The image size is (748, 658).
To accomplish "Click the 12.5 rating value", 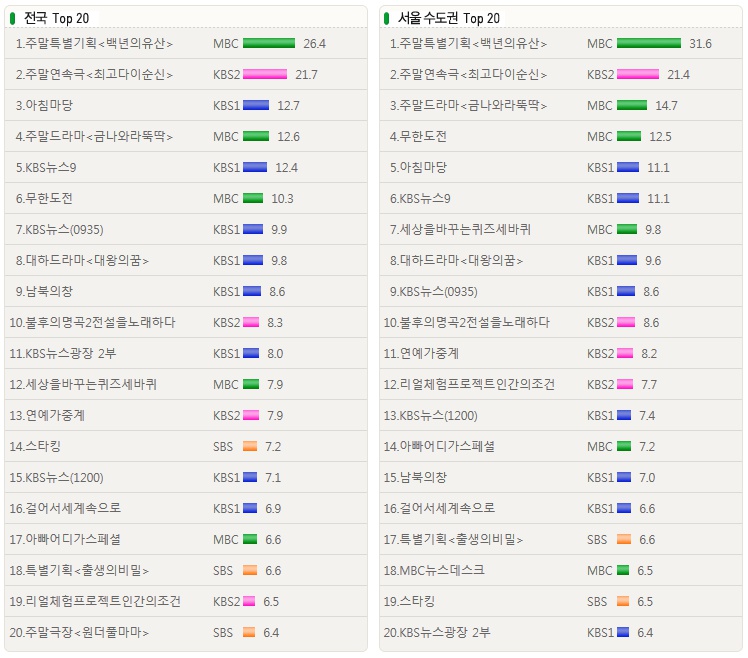I will tap(660, 137).
